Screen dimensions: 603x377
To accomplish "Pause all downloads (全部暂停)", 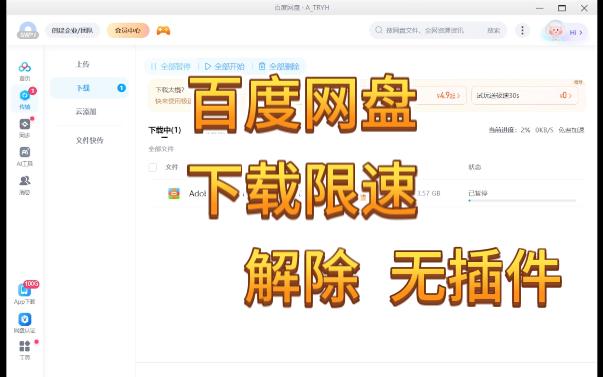I will coord(170,67).
